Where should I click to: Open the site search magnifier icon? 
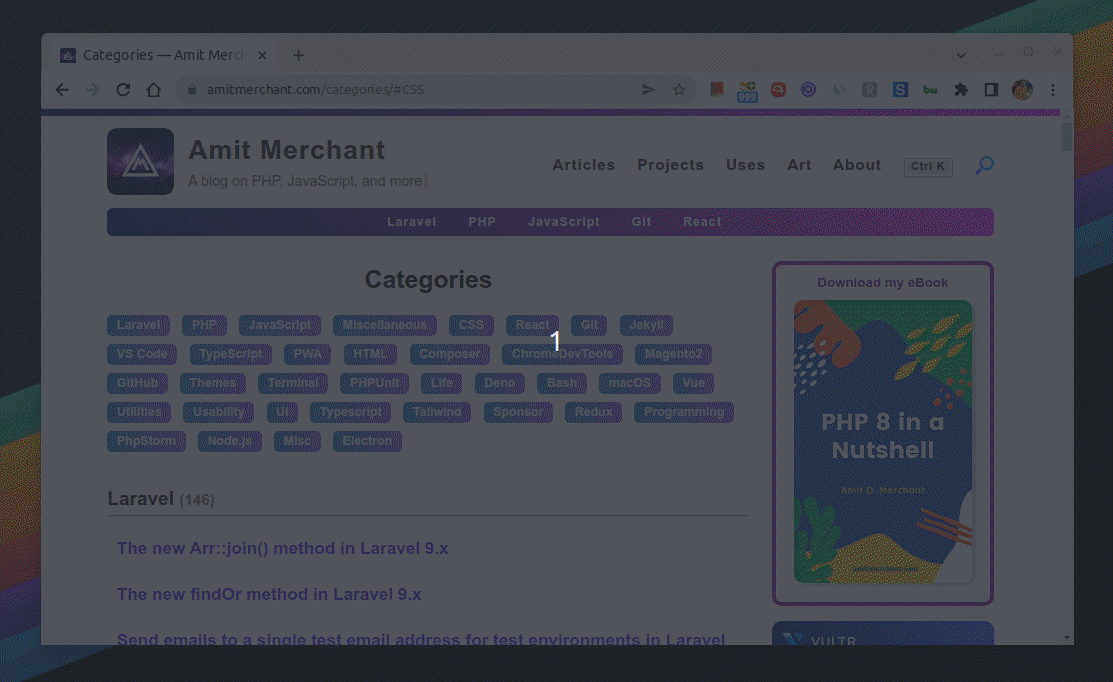pyautogui.click(x=985, y=165)
